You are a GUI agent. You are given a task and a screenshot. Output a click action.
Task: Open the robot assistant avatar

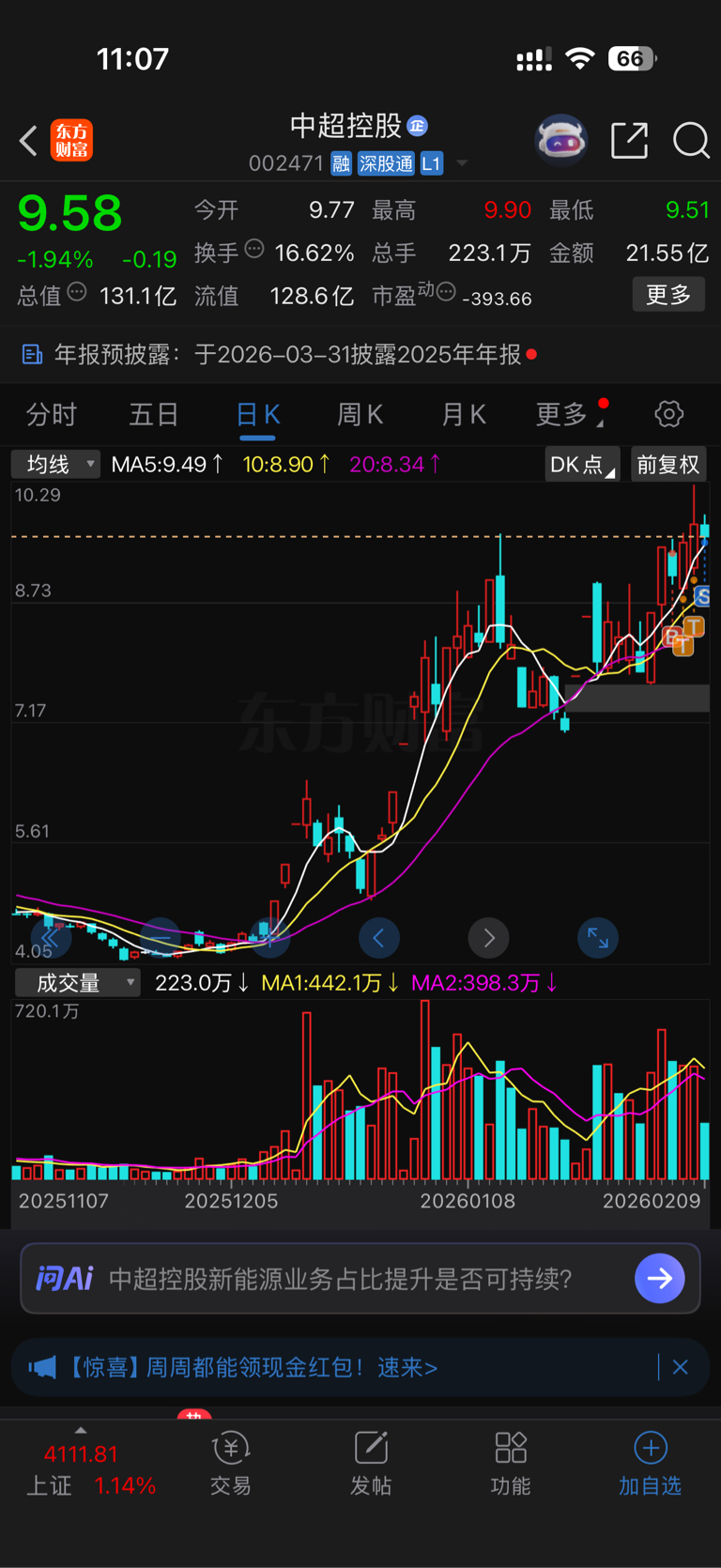click(x=560, y=140)
